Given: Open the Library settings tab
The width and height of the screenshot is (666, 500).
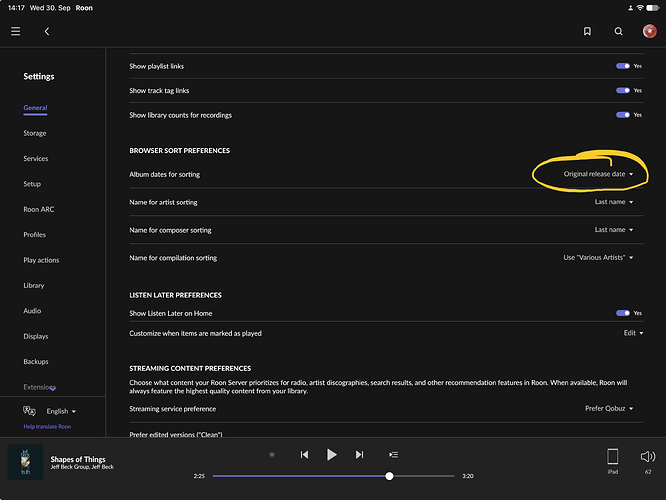Looking at the screenshot, I should point(34,285).
